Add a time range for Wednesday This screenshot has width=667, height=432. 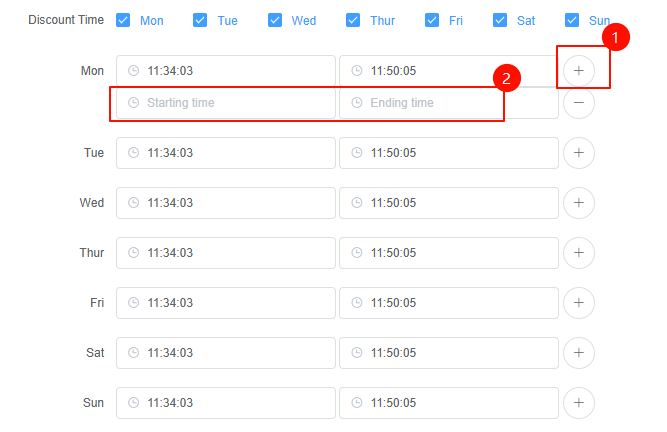[579, 203]
